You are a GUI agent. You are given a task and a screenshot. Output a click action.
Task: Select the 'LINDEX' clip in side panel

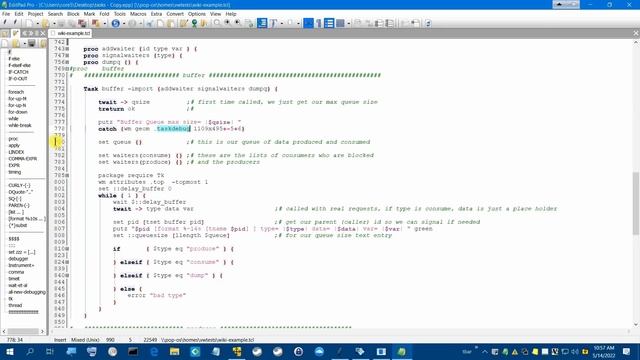click(16, 152)
